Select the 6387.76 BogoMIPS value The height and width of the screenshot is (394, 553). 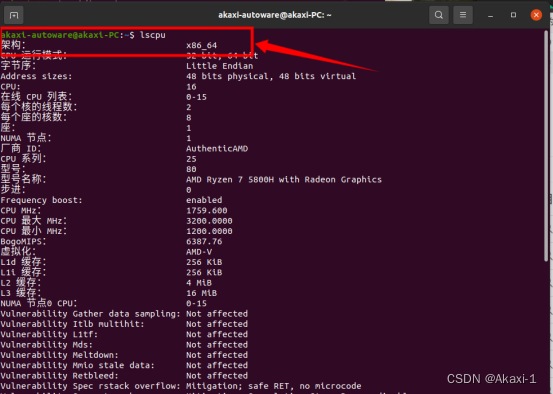pos(204,242)
